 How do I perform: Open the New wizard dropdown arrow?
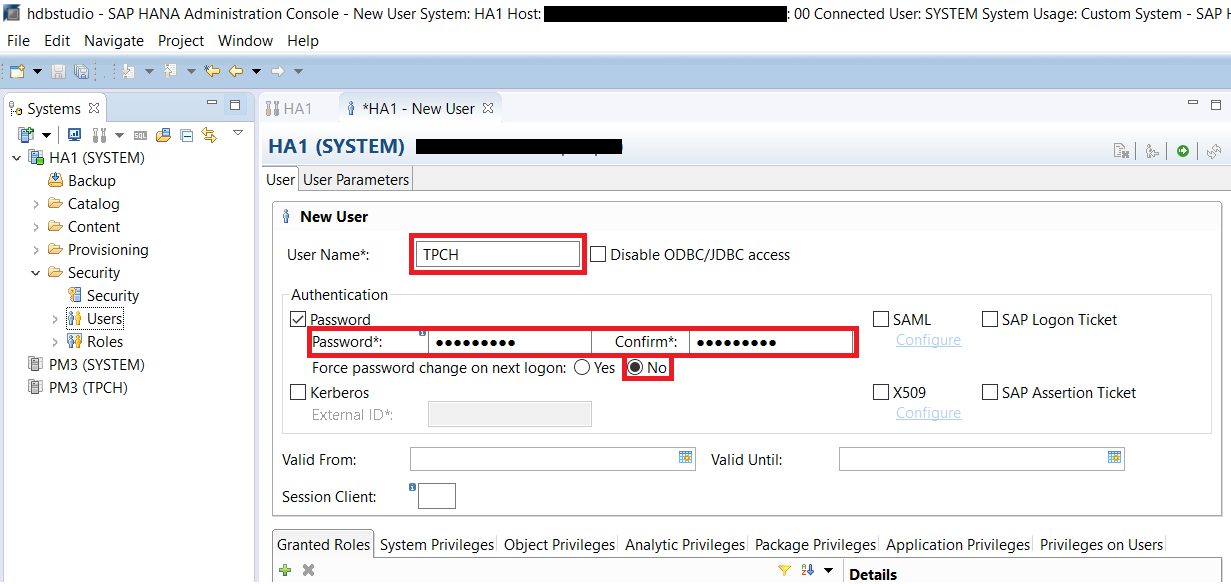(37, 71)
